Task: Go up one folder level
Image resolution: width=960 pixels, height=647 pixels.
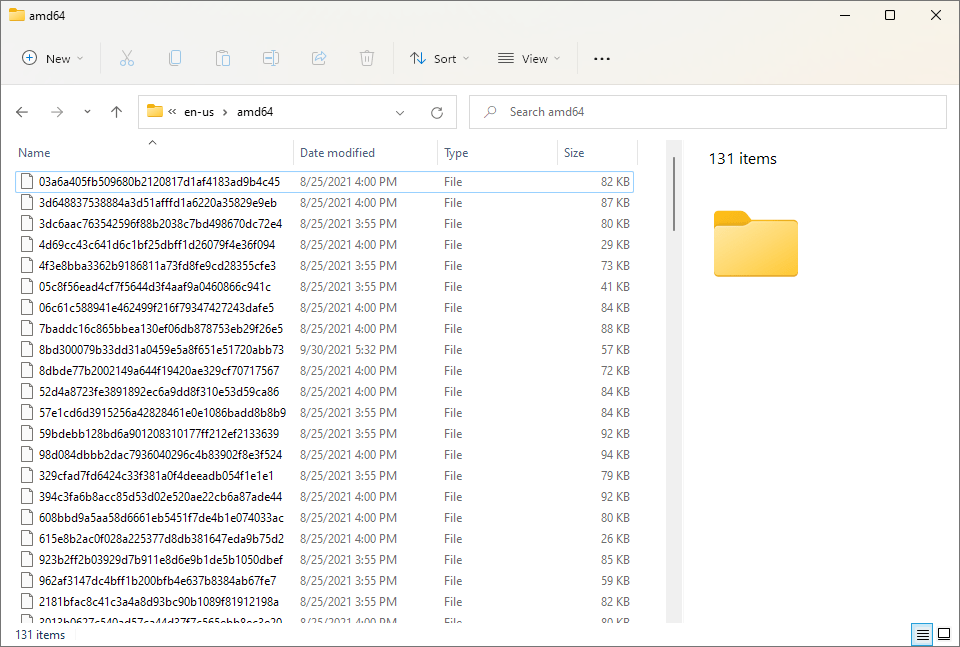Action: 116,112
